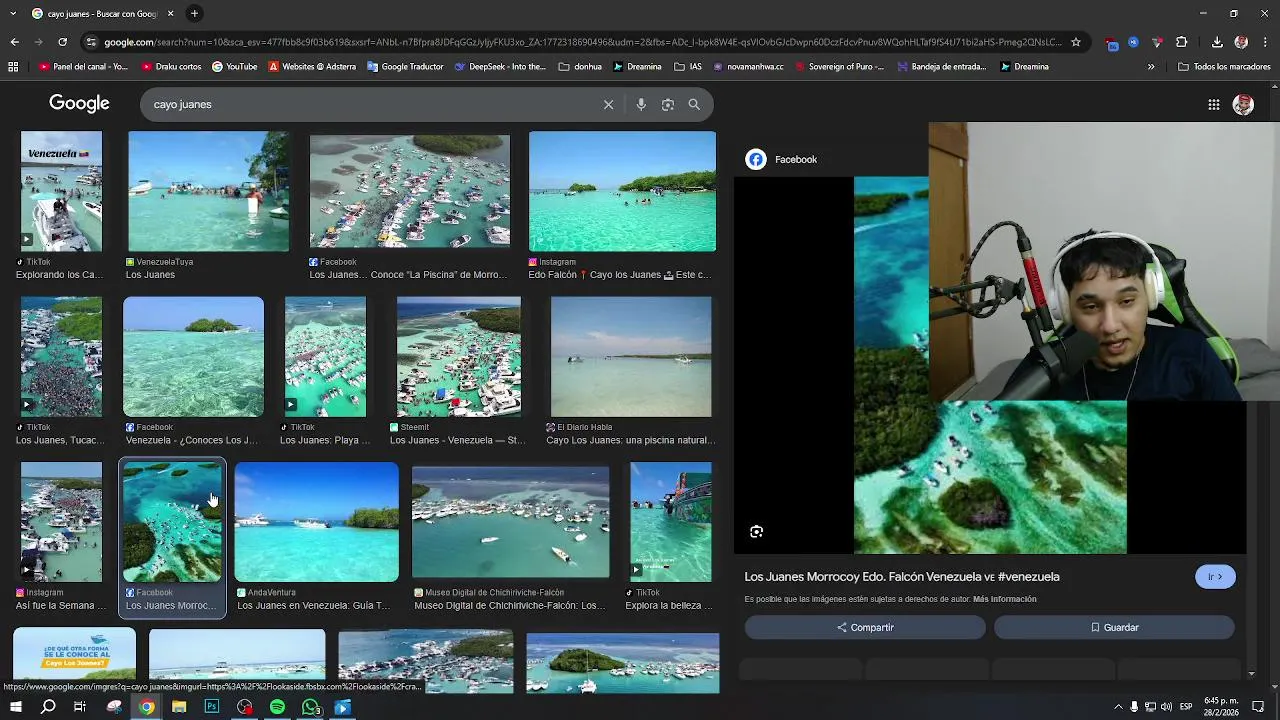Open the AndaVentura Guía thumbnail

click(x=316, y=522)
